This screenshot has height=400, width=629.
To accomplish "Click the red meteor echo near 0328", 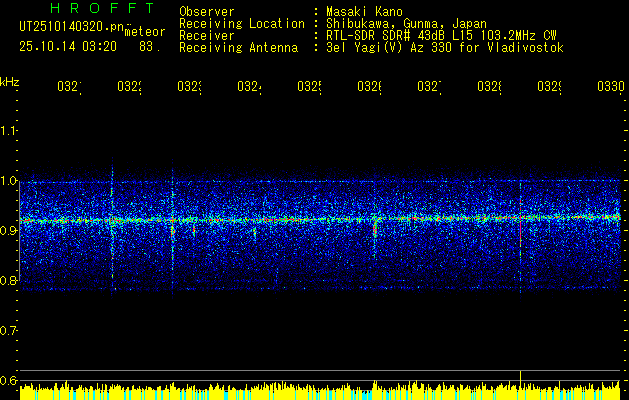I will tap(520, 223).
